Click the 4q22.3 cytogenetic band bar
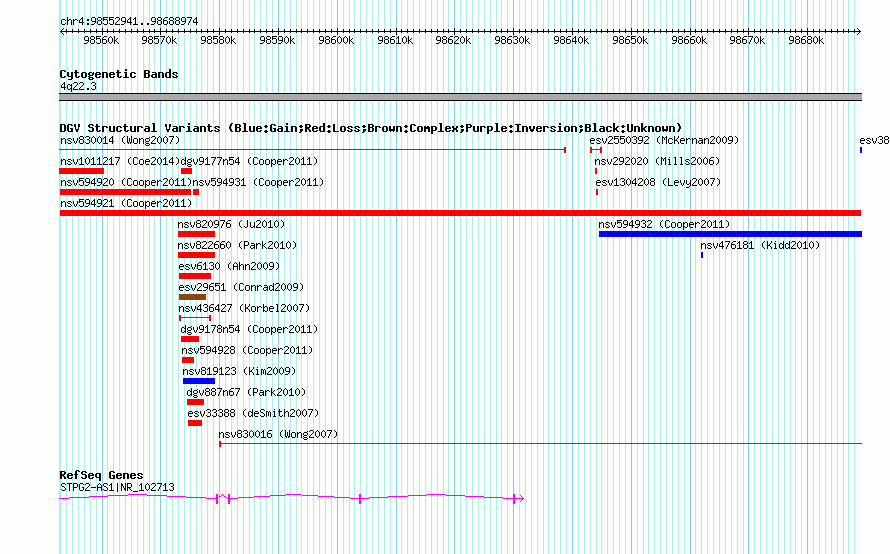The width and height of the screenshot is (890, 554). (x=460, y=97)
